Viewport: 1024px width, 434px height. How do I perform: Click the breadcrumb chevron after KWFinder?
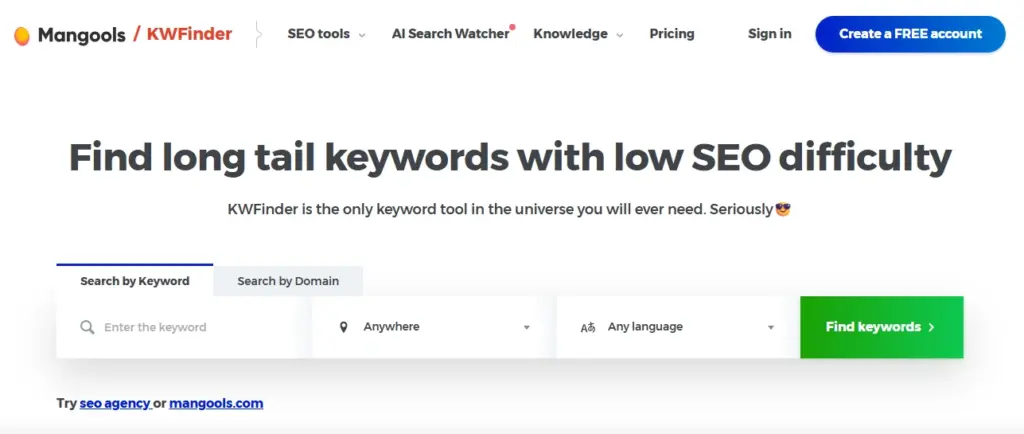259,34
